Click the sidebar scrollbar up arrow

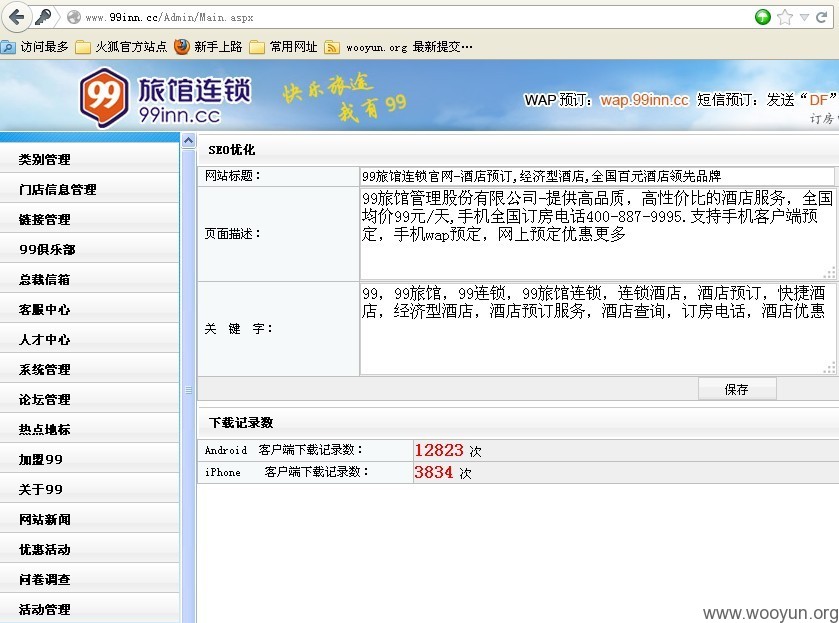coord(188,141)
